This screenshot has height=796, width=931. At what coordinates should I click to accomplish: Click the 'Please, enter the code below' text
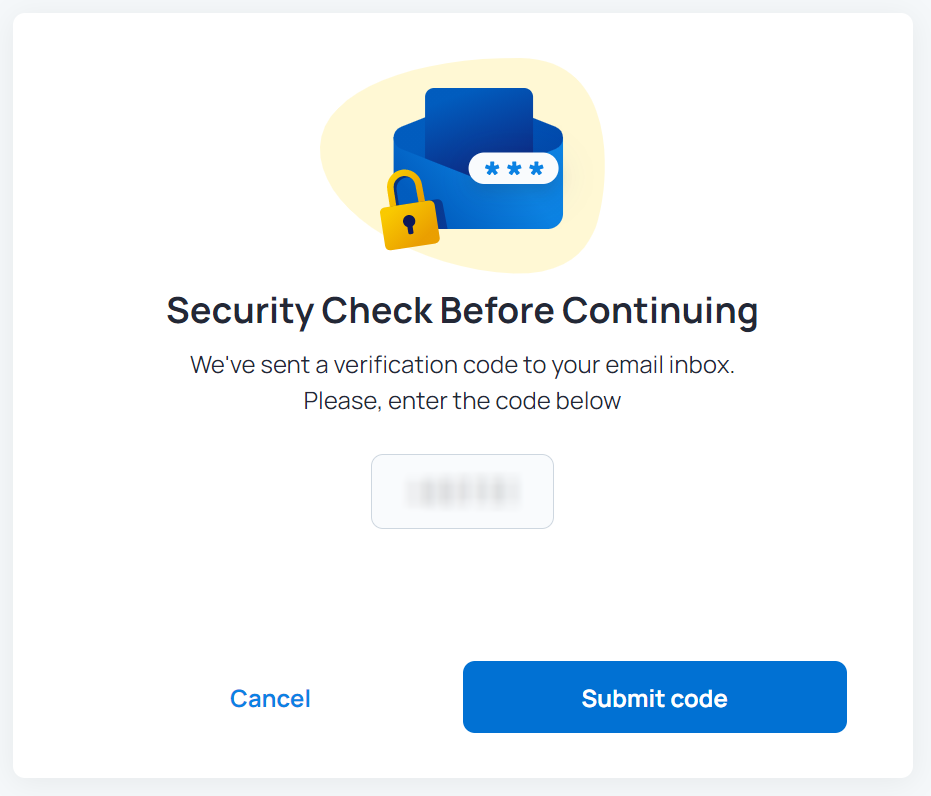(462, 401)
